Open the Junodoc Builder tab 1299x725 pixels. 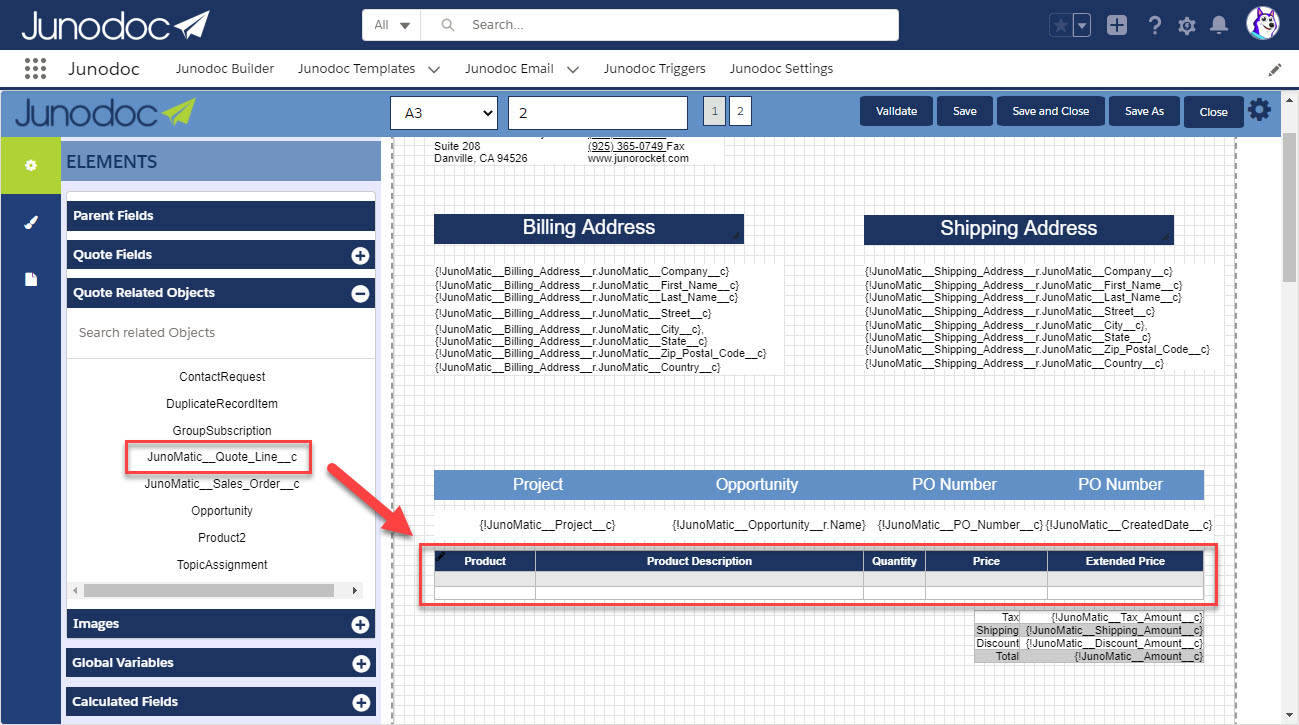225,69
